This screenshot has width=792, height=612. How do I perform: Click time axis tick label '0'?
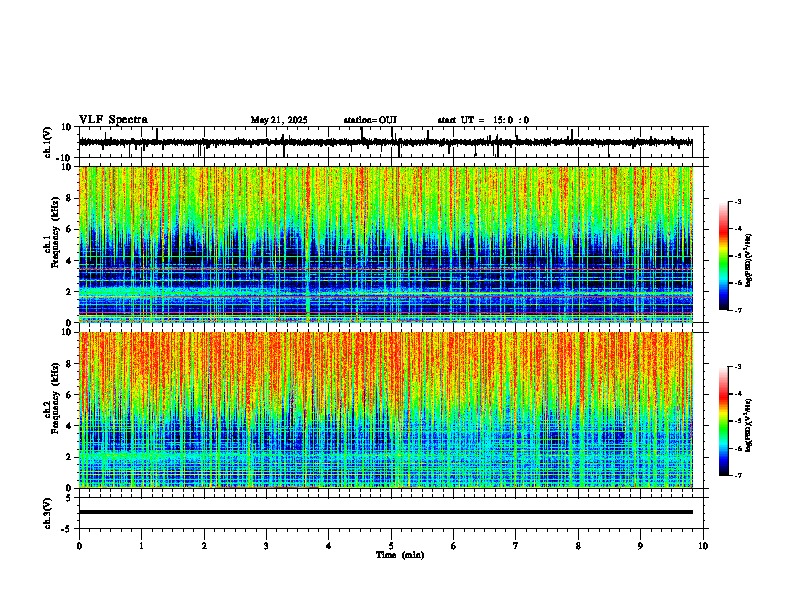(79, 546)
